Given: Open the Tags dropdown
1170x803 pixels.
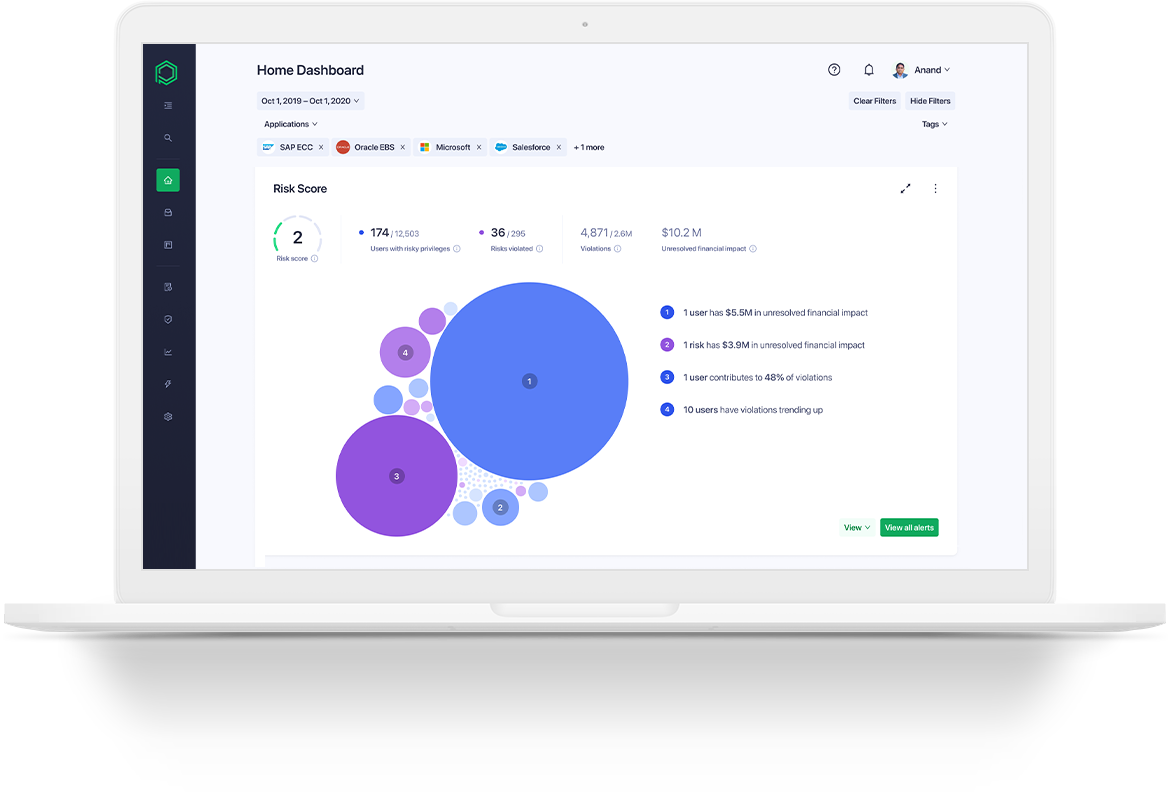Looking at the screenshot, I should tap(933, 123).
